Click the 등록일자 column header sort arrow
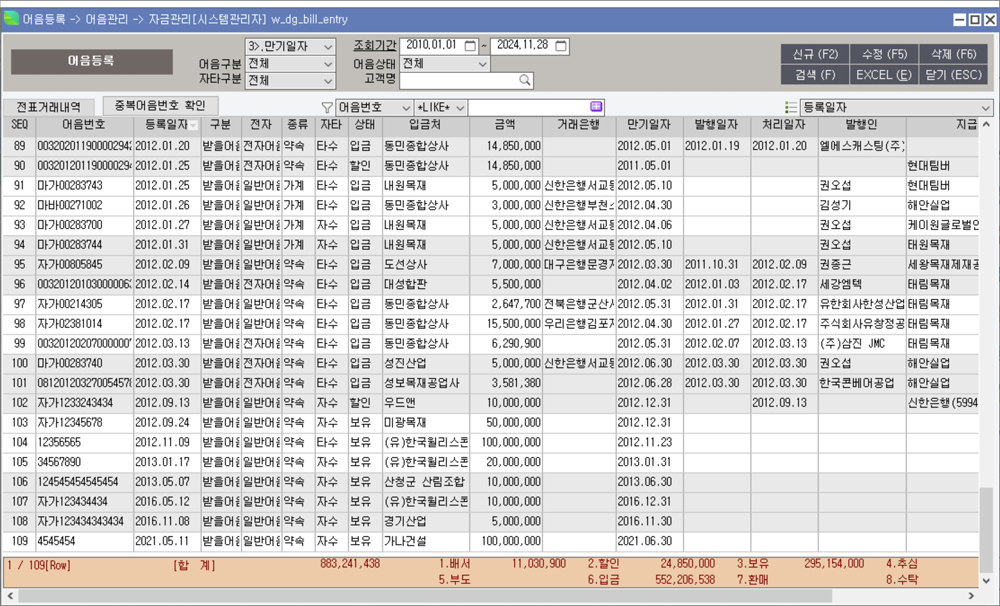1000x606 pixels. pyautogui.click(x=193, y=126)
